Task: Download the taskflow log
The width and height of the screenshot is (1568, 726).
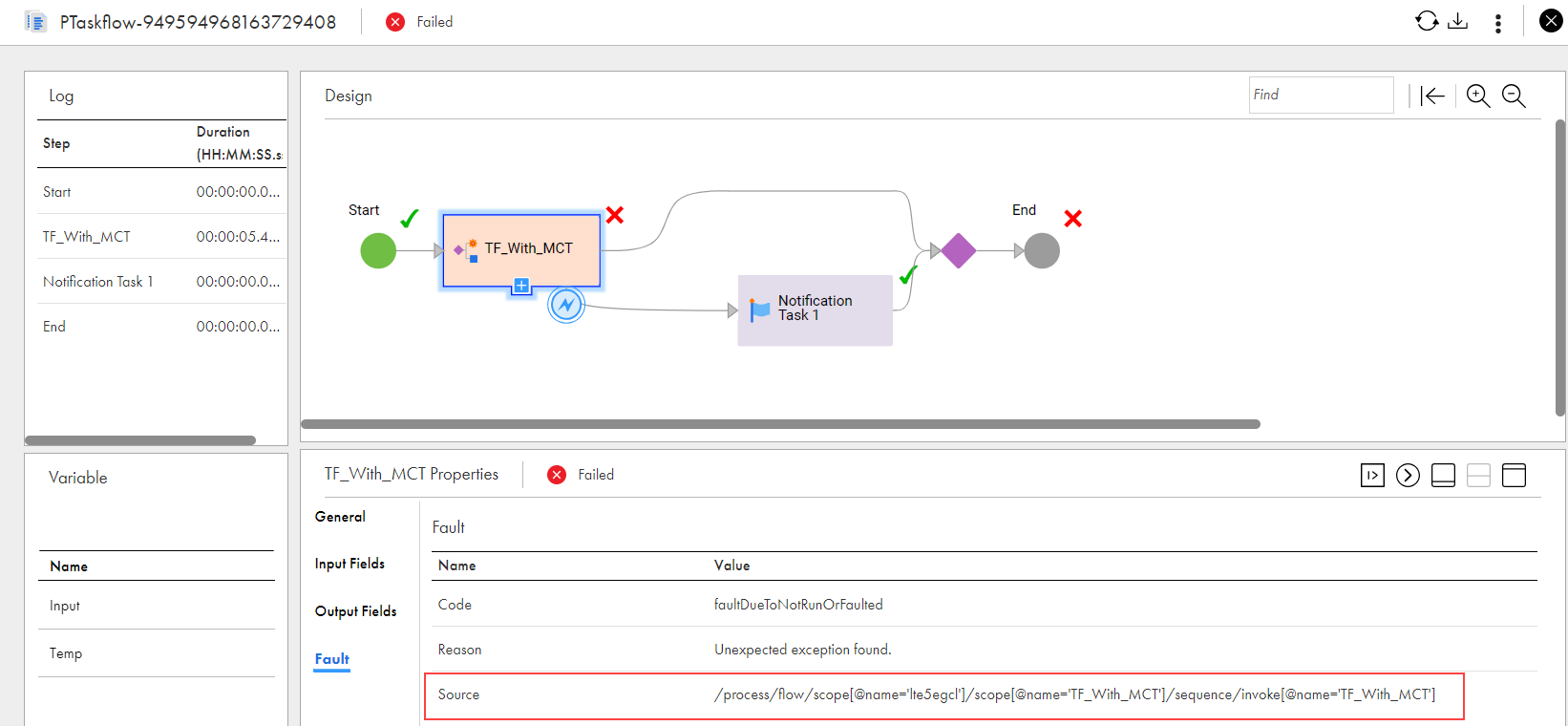Action: click(x=1458, y=21)
